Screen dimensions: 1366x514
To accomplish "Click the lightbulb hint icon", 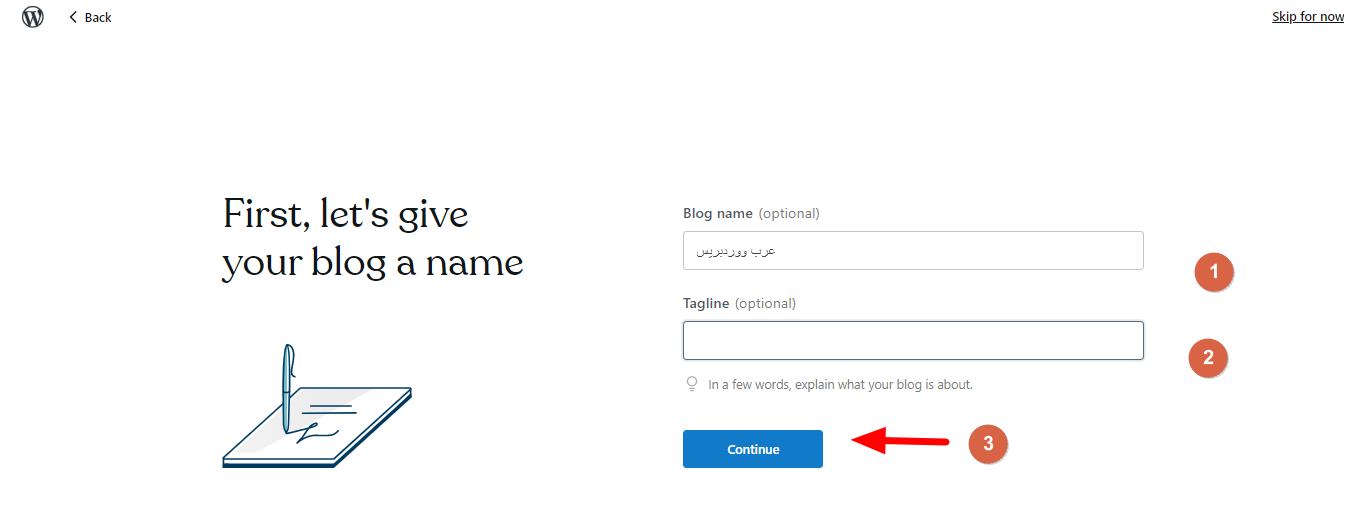I will [x=691, y=384].
